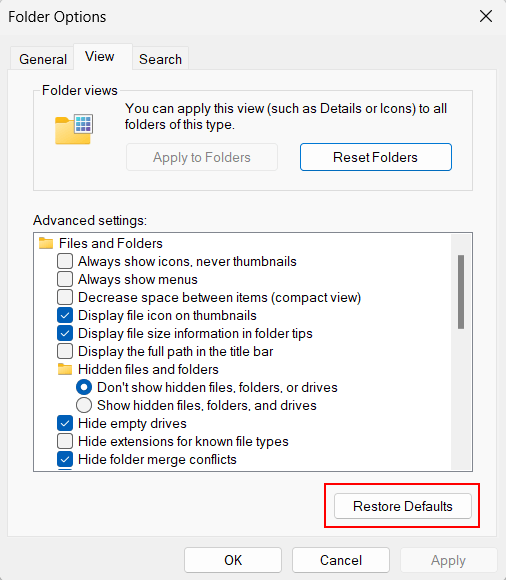Click the Advanced settings scrollbar thumb
The image size is (506, 580).
(461, 291)
